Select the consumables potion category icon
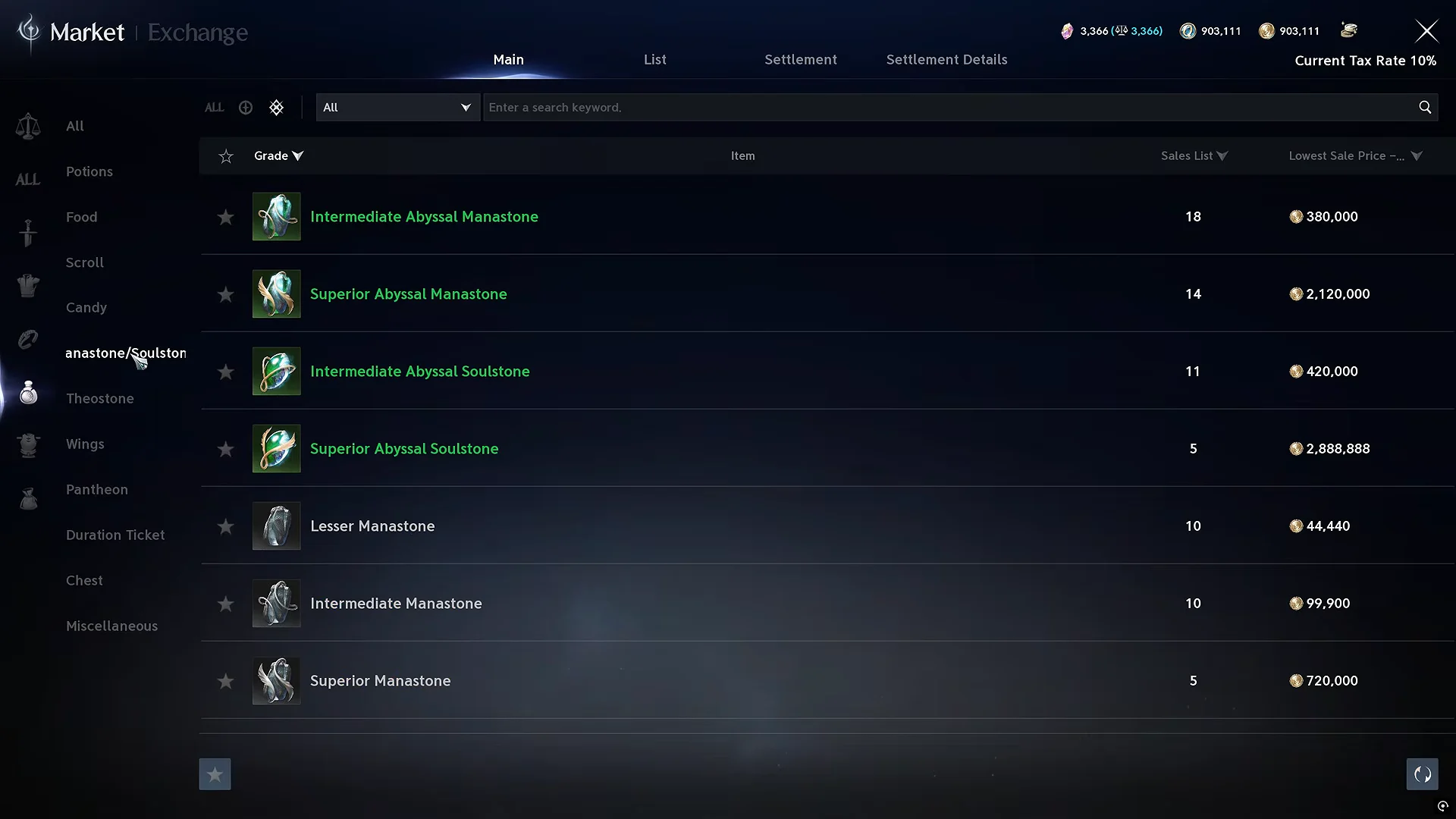Screen dimensions: 1456x819 28,392
